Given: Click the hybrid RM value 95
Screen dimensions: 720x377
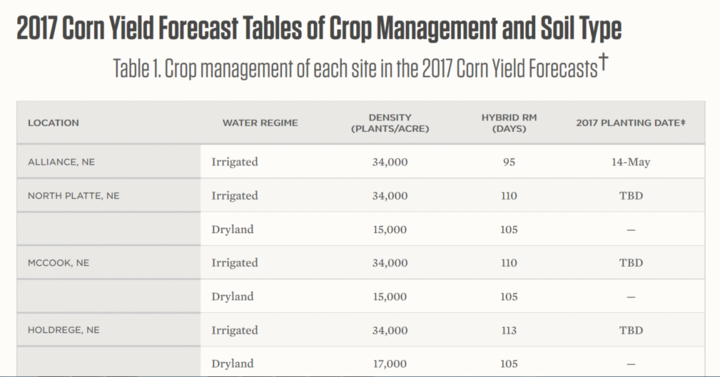Looking at the screenshot, I should click(509, 162).
